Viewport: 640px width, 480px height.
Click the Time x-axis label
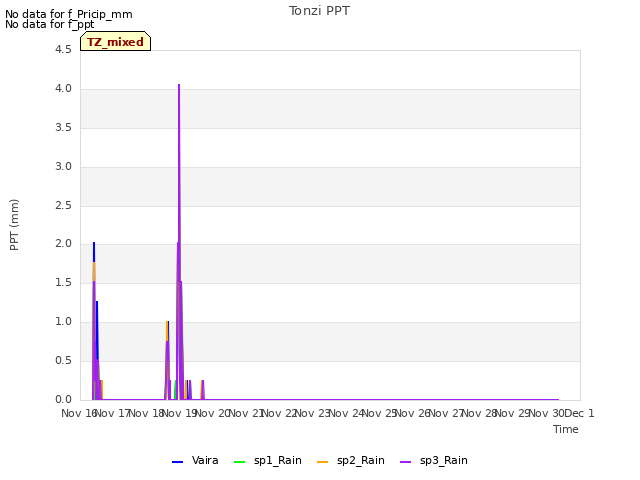point(566,429)
